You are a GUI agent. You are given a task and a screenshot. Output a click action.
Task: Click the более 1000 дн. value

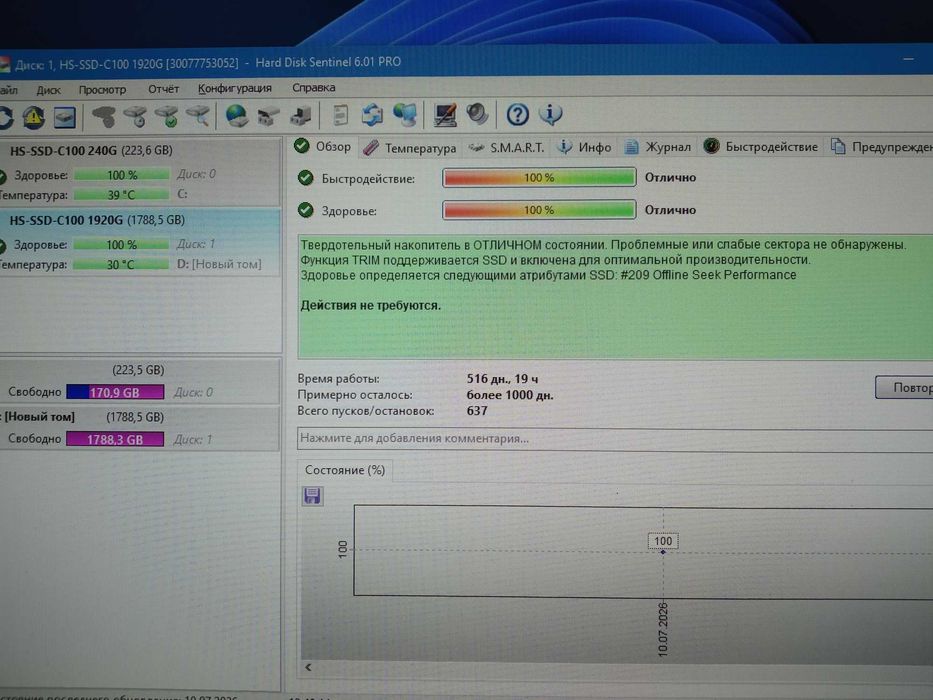pos(510,395)
